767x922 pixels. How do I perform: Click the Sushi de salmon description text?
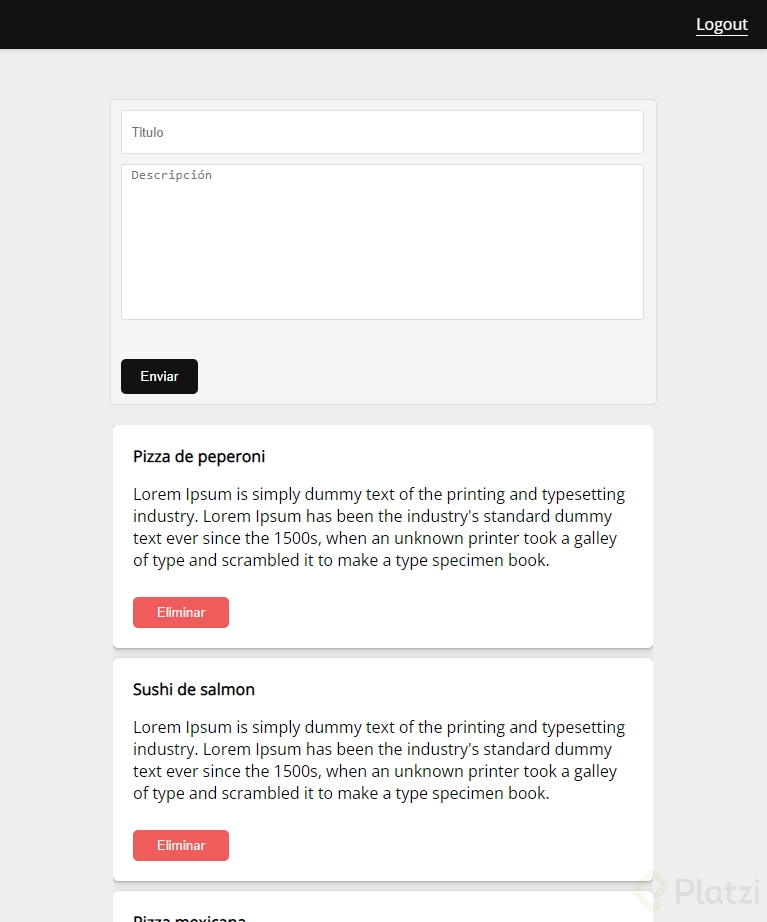point(380,760)
